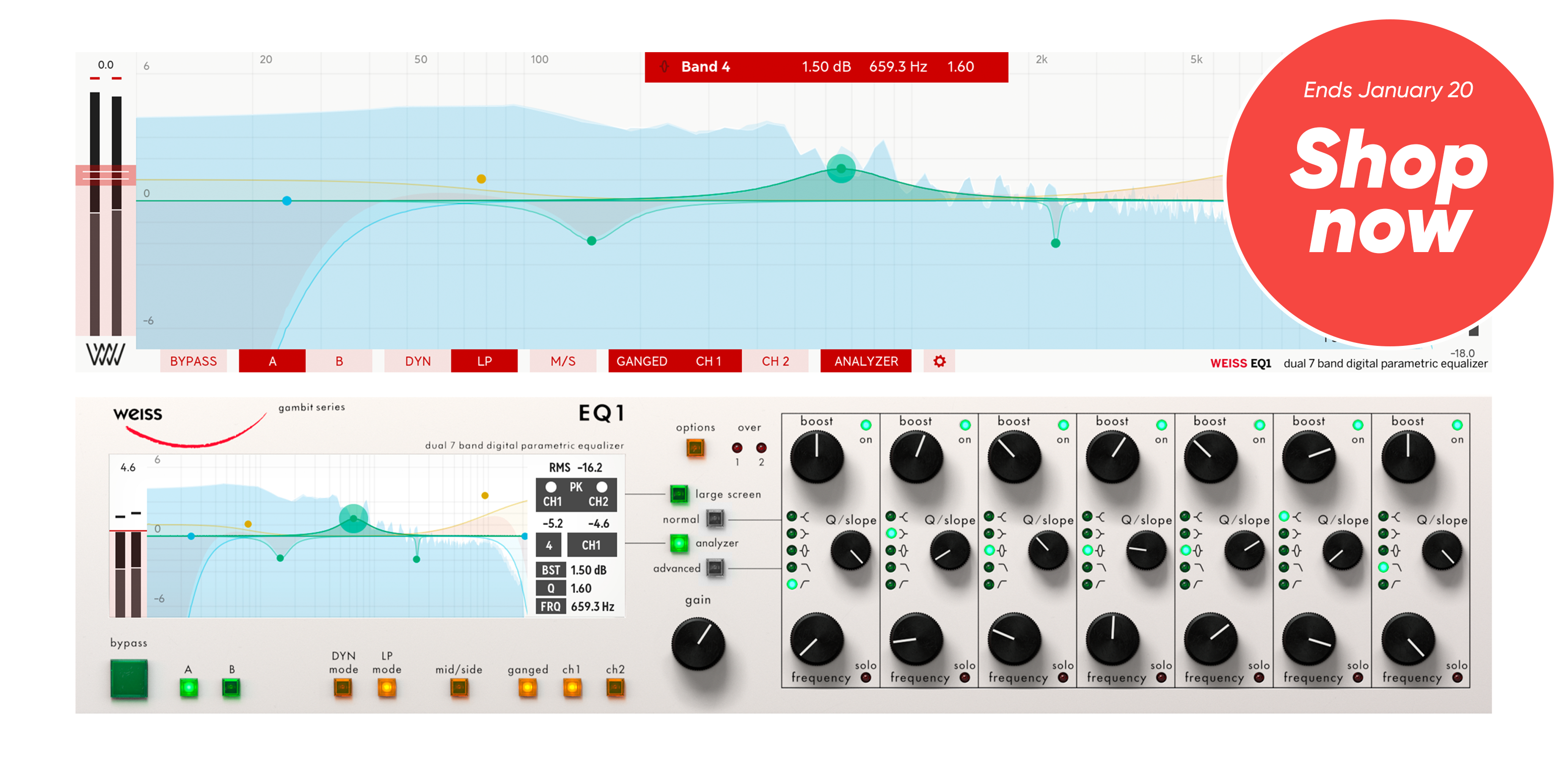Image resolution: width=1568 pixels, height=784 pixels.
Task: Select peak bell filter type for band 2
Action: pyautogui.click(x=891, y=550)
